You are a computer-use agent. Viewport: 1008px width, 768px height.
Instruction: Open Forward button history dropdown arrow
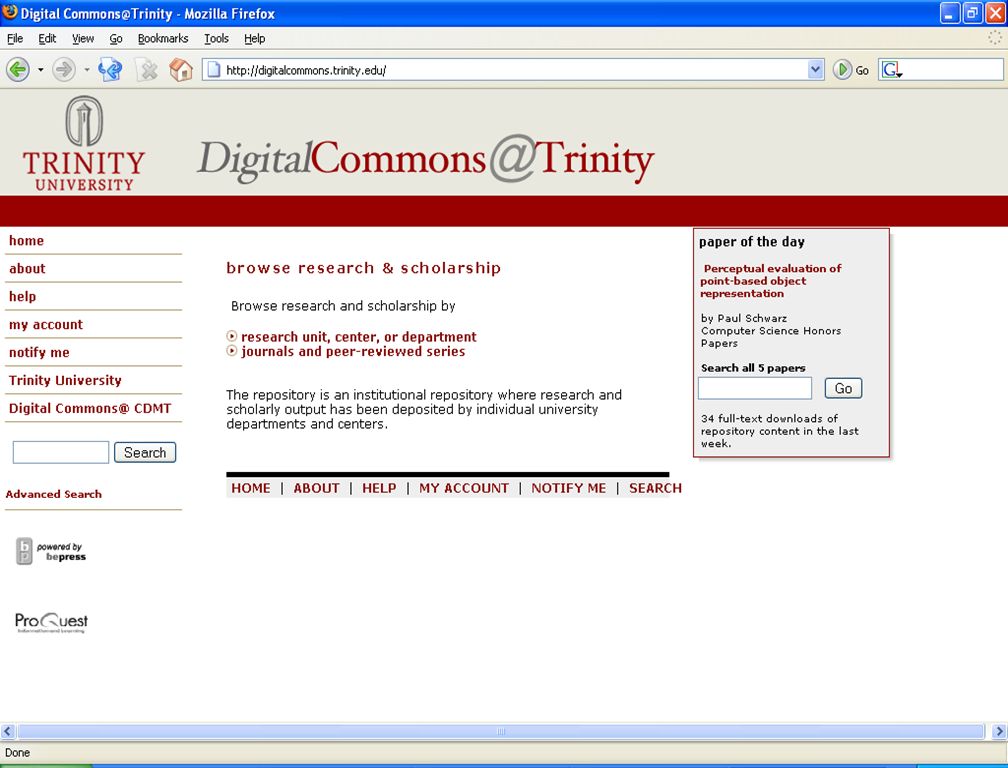click(x=87, y=69)
